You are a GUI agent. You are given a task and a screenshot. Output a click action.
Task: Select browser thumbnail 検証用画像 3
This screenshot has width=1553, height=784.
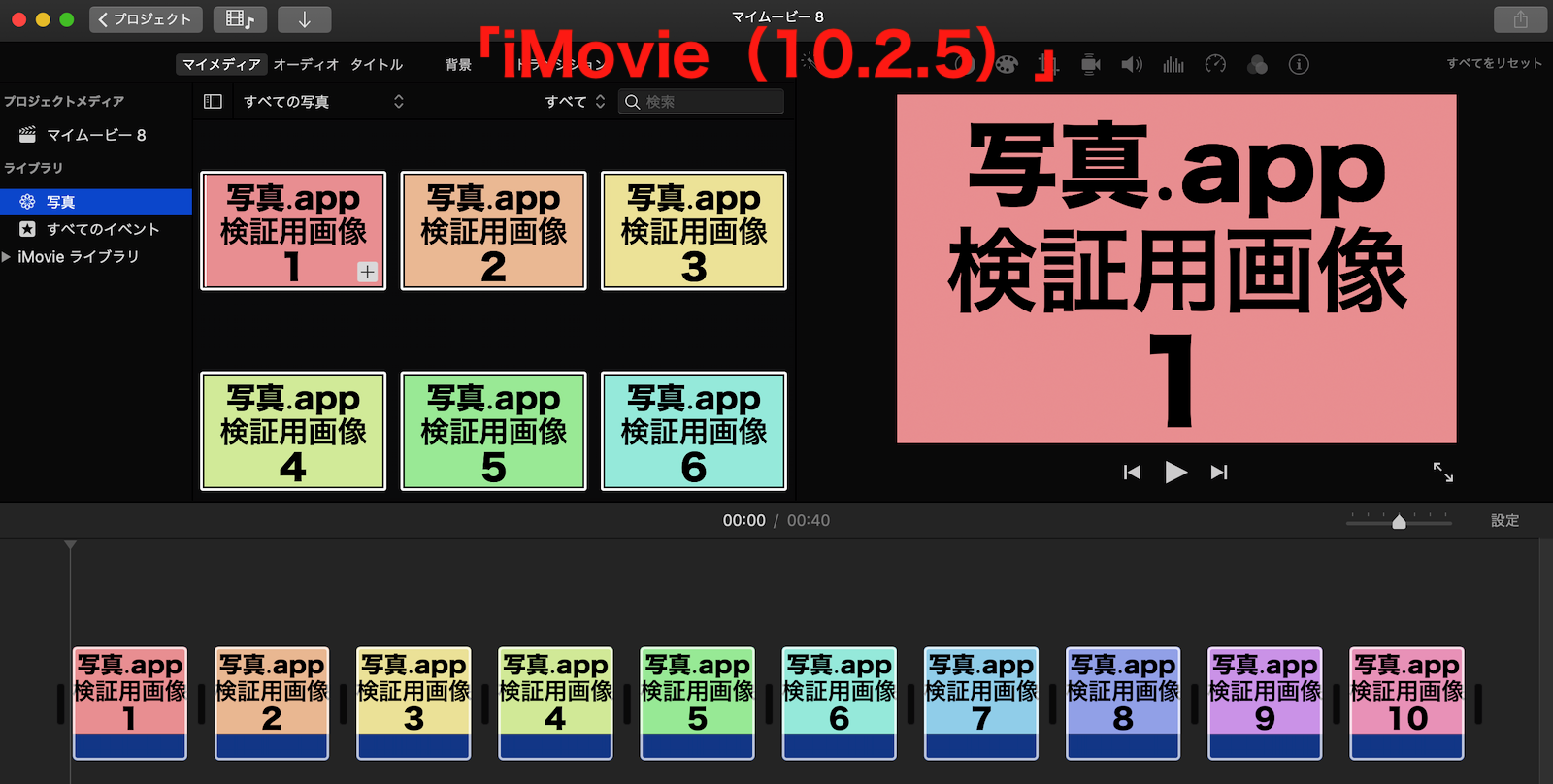pos(694,231)
